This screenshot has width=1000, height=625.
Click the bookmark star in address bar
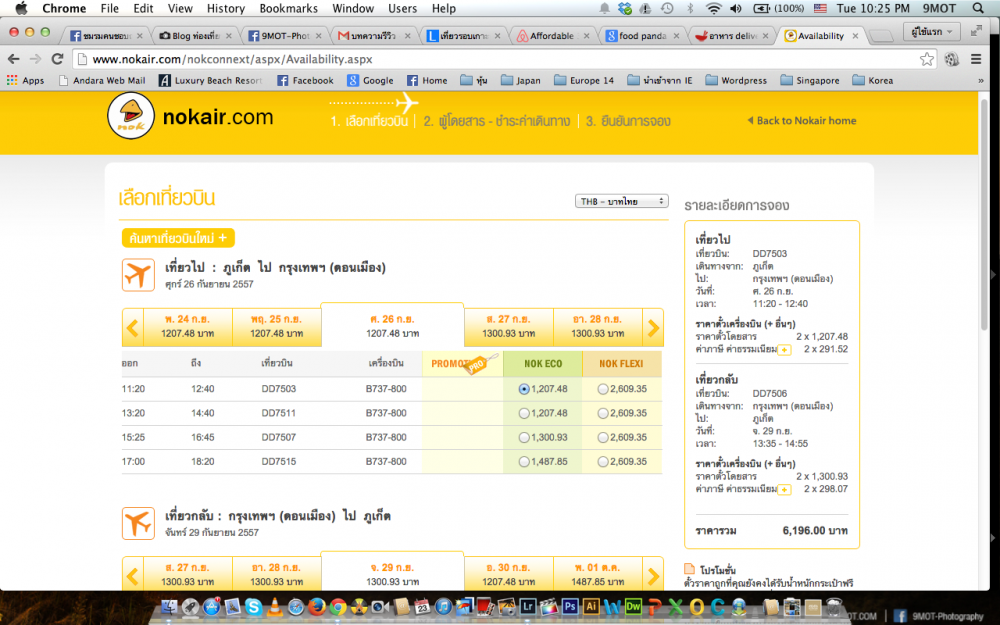tap(927, 59)
